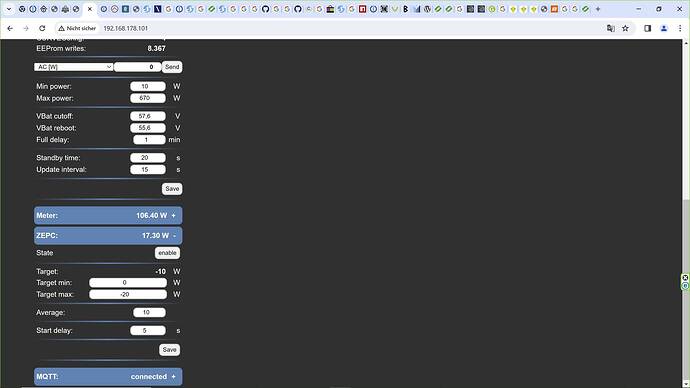Viewport: 690px width, 388px height.
Task: Open the AC [W] dropdown
Action: 73,67
